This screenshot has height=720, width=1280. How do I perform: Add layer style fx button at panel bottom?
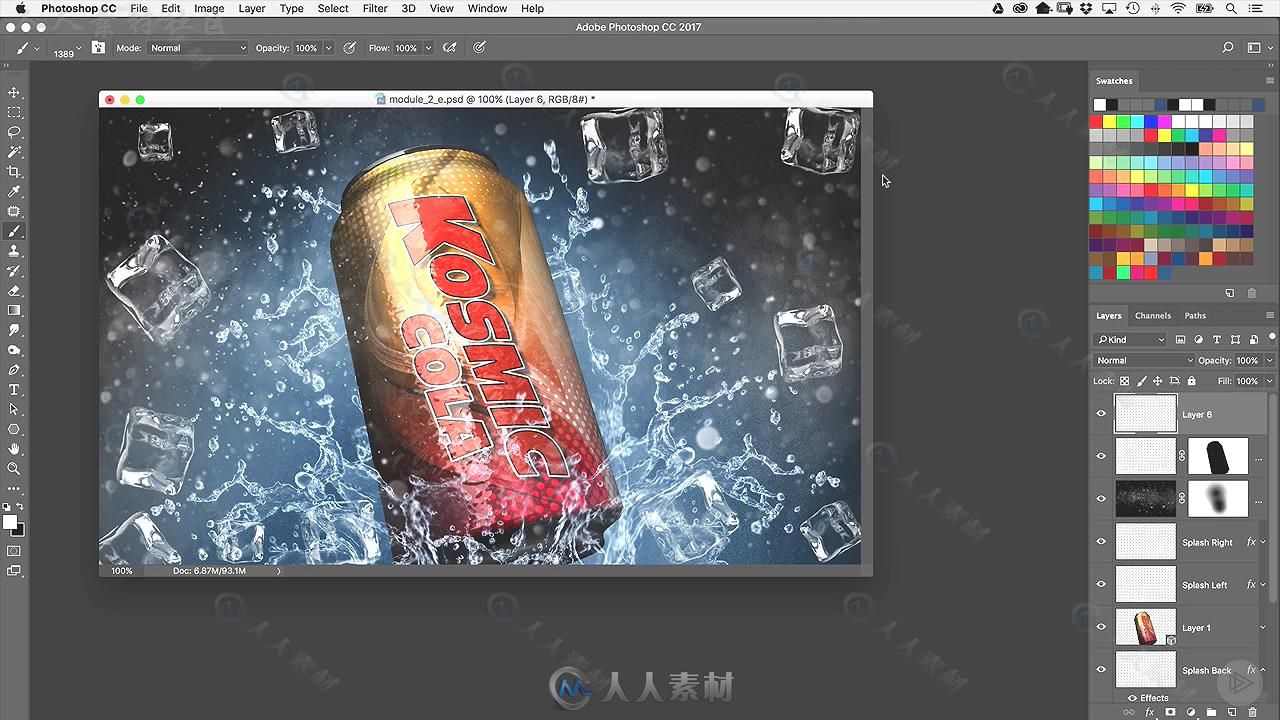point(1150,712)
